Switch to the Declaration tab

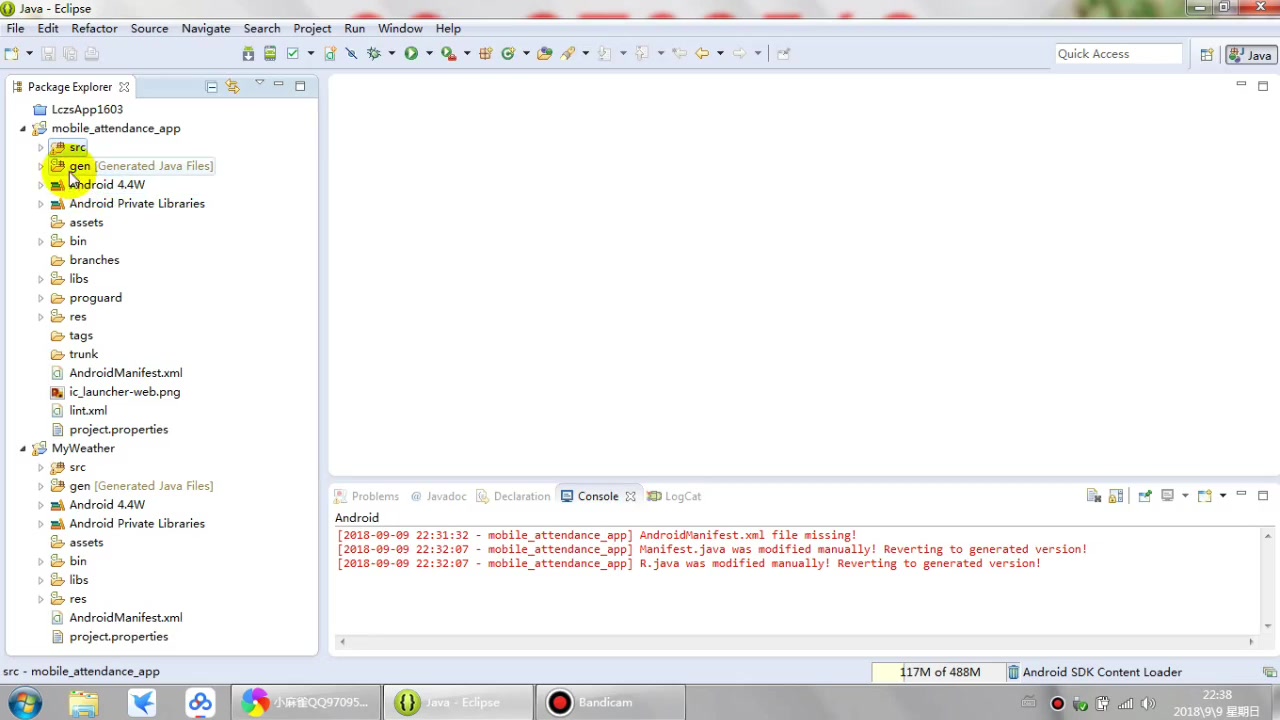pos(513,496)
